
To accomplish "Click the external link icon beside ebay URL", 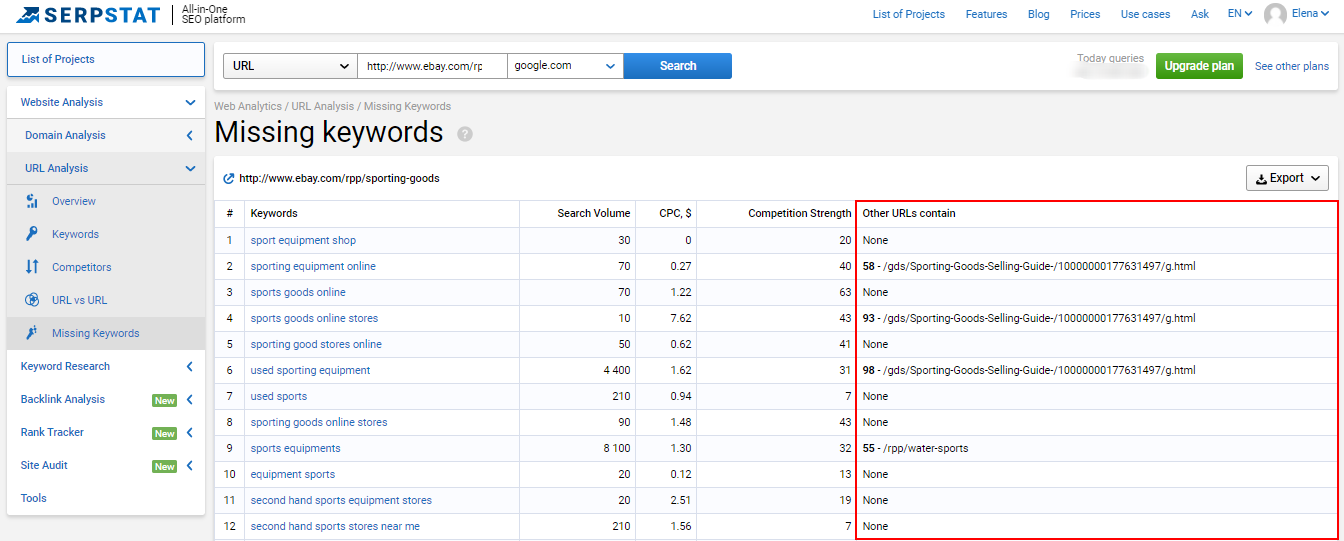I will point(229,179).
